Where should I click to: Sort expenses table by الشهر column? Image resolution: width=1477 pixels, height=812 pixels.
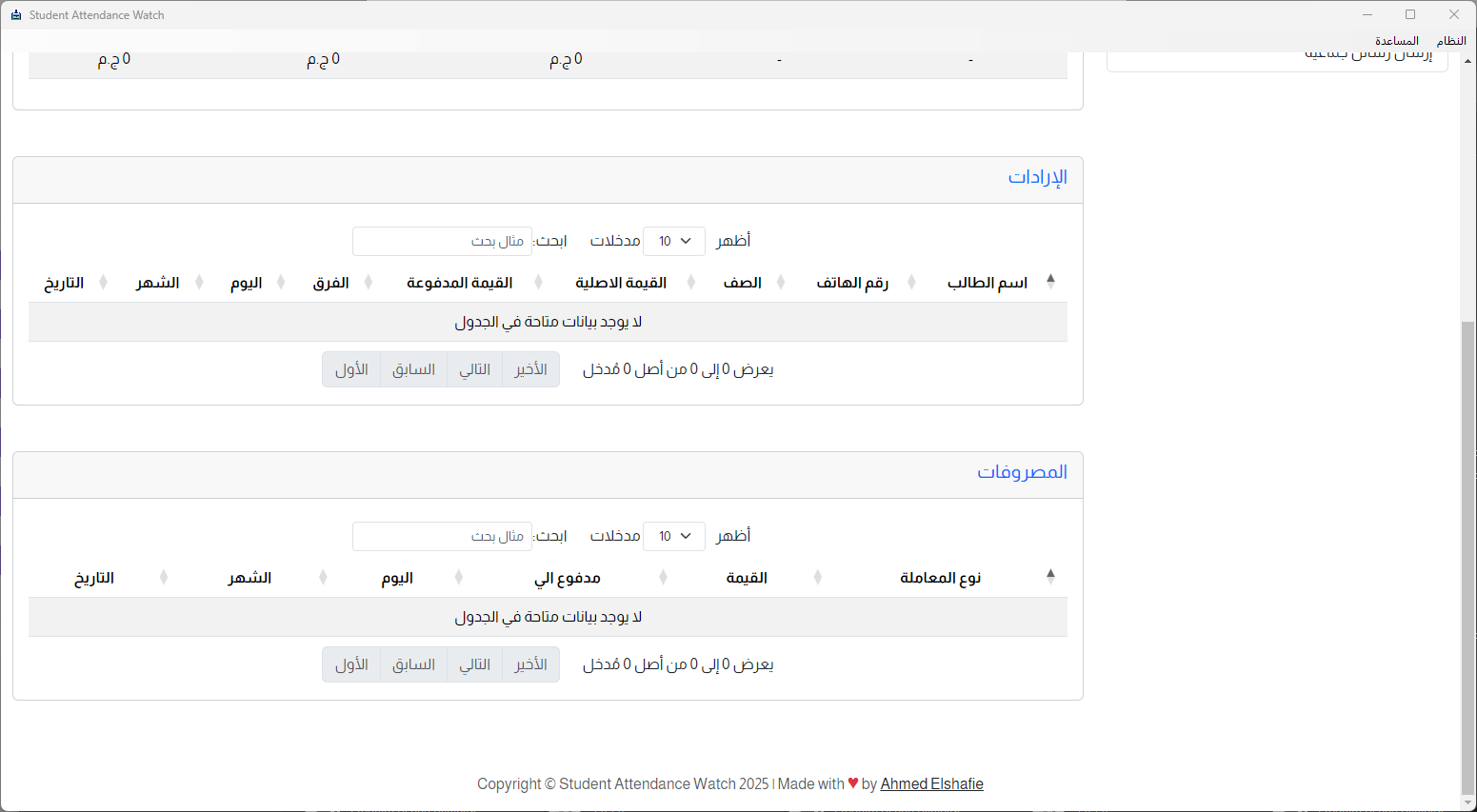coord(249,578)
